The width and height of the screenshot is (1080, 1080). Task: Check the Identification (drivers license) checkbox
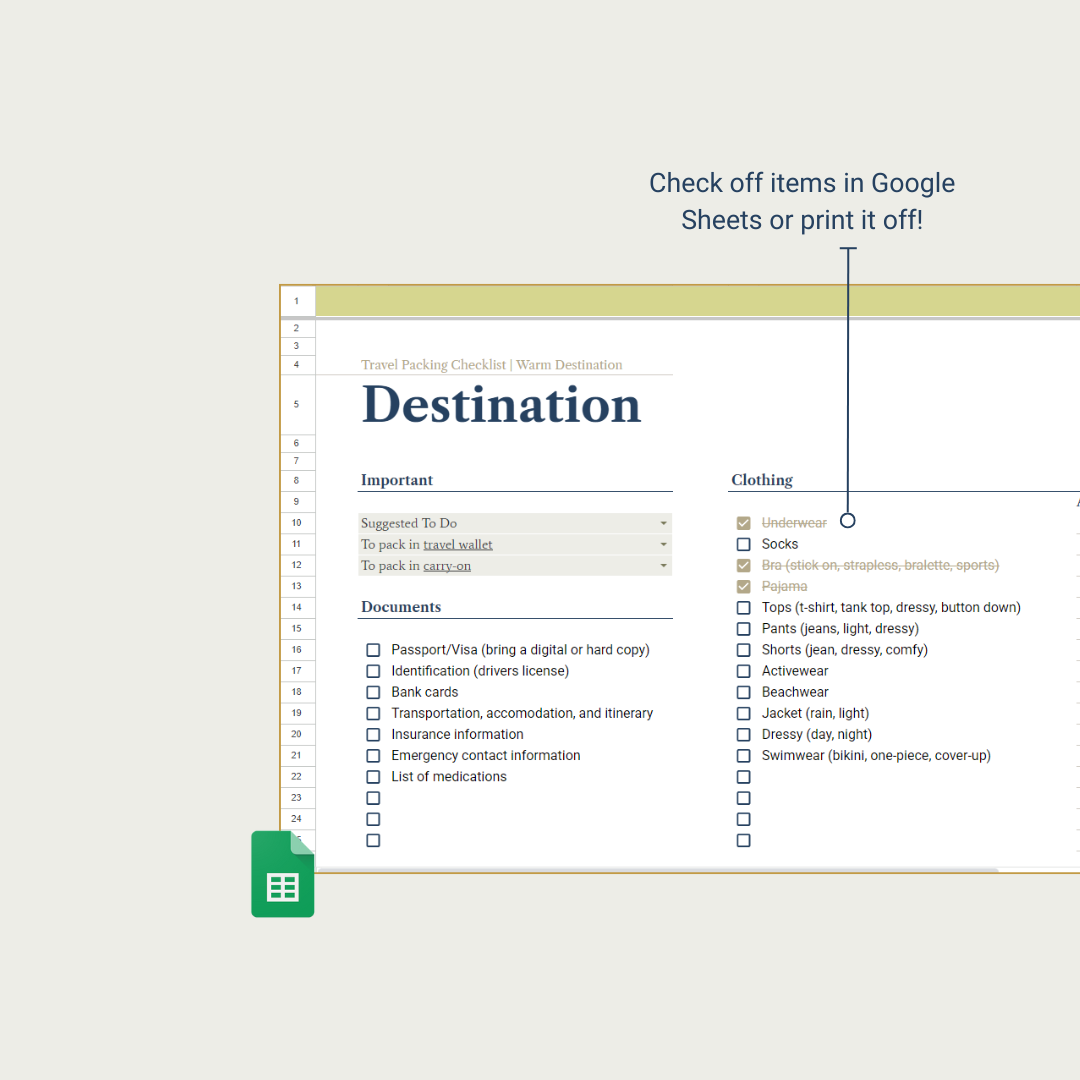(x=373, y=671)
